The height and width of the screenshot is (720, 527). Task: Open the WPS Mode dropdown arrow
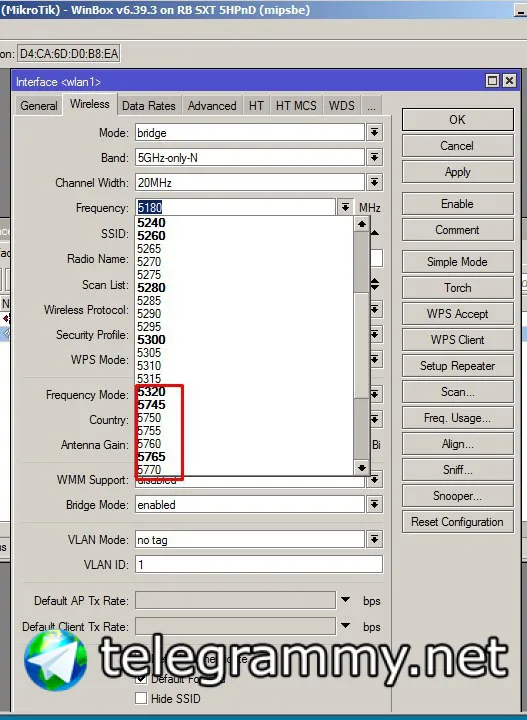(376, 360)
